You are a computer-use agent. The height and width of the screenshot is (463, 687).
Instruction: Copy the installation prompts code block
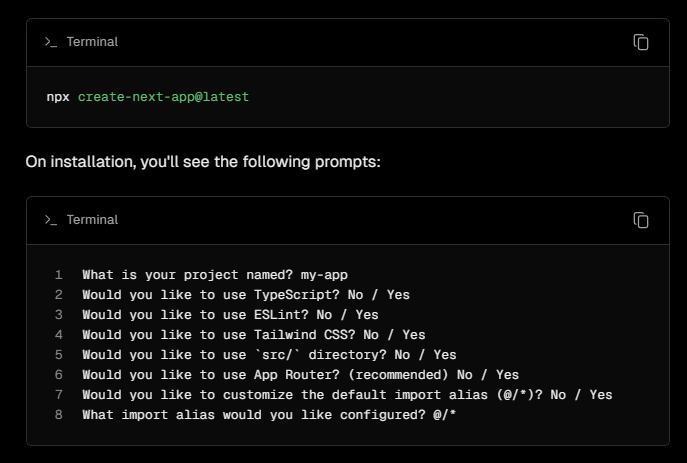[641, 220]
